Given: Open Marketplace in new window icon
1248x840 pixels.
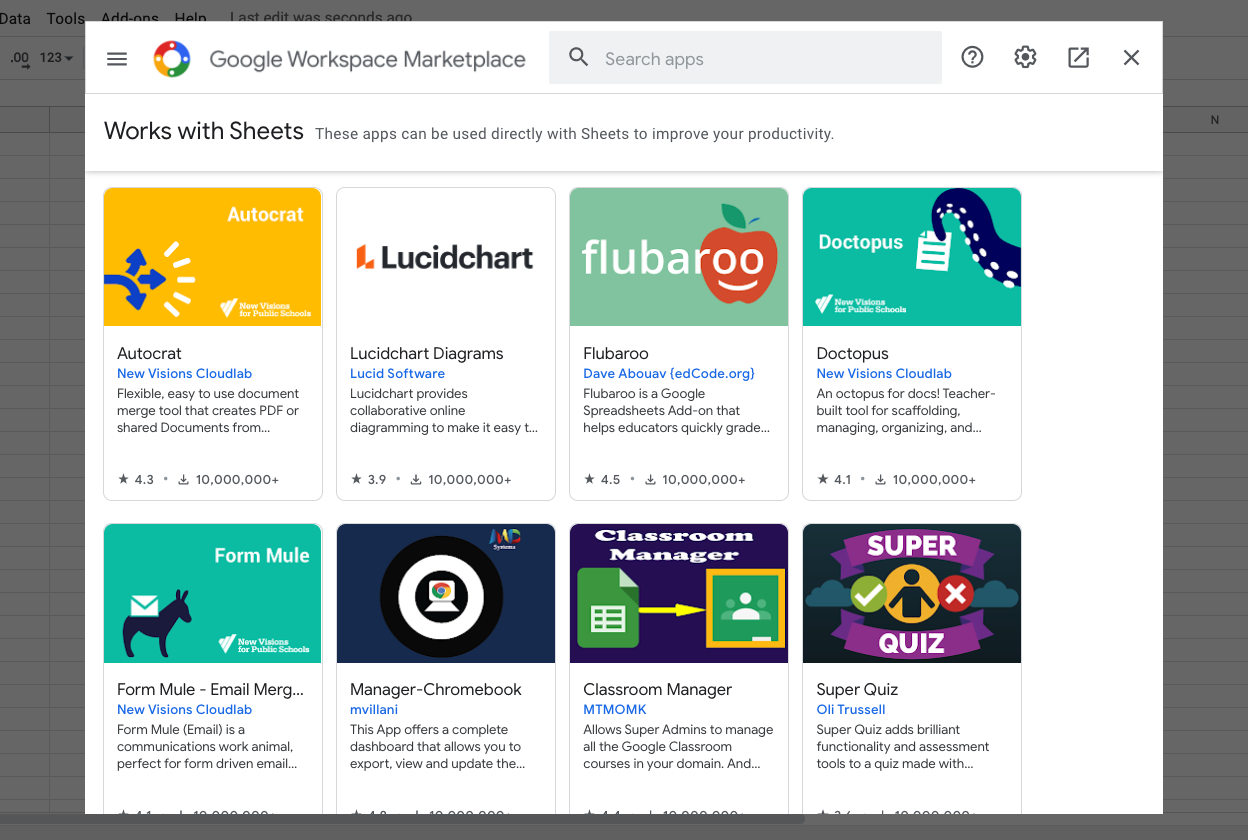Looking at the screenshot, I should click(x=1078, y=58).
